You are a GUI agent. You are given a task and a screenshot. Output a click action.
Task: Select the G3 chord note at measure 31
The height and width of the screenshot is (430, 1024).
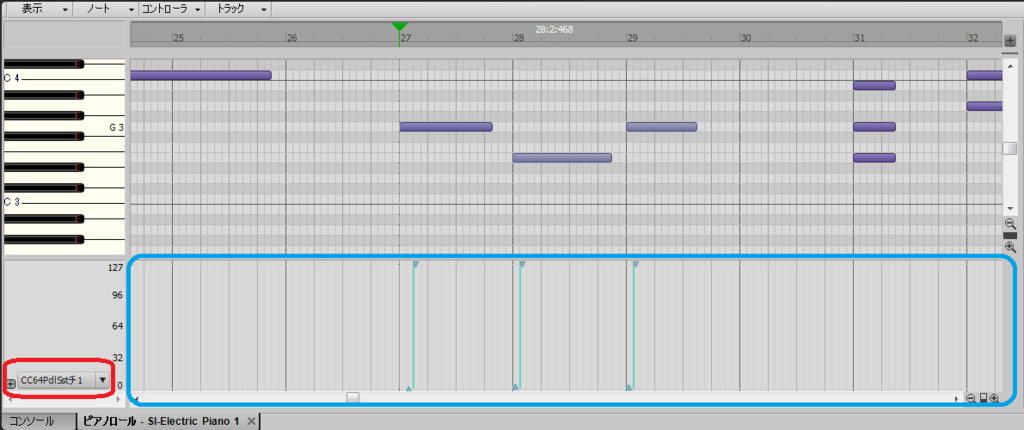coord(874,127)
